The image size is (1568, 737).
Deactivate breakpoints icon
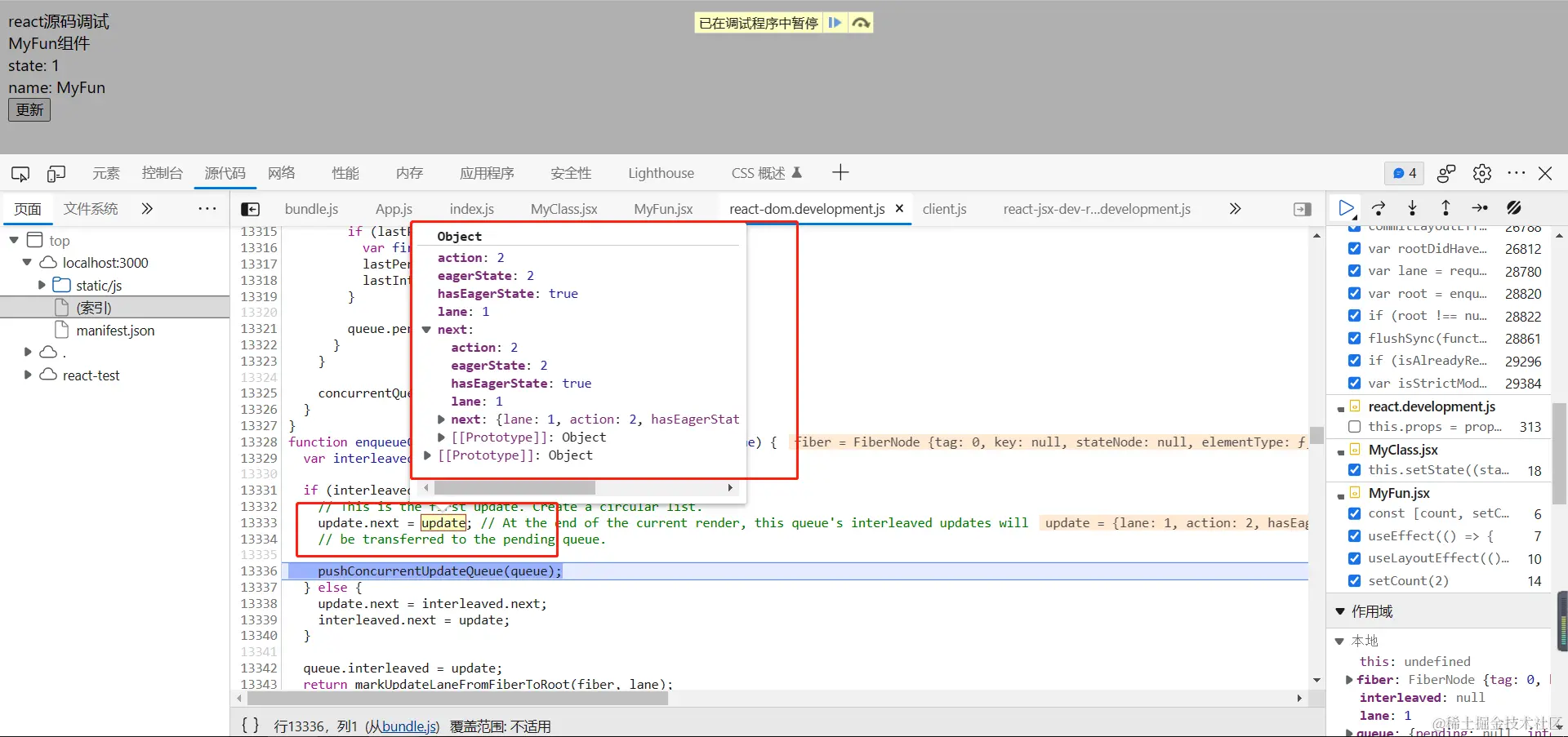tap(1514, 208)
